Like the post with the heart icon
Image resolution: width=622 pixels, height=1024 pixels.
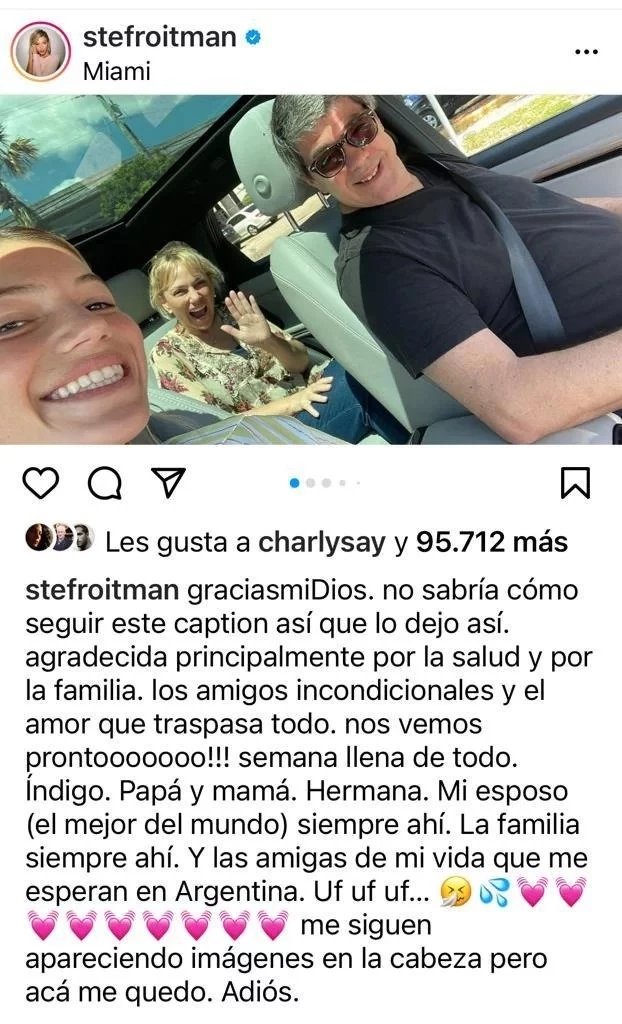click(x=41, y=483)
